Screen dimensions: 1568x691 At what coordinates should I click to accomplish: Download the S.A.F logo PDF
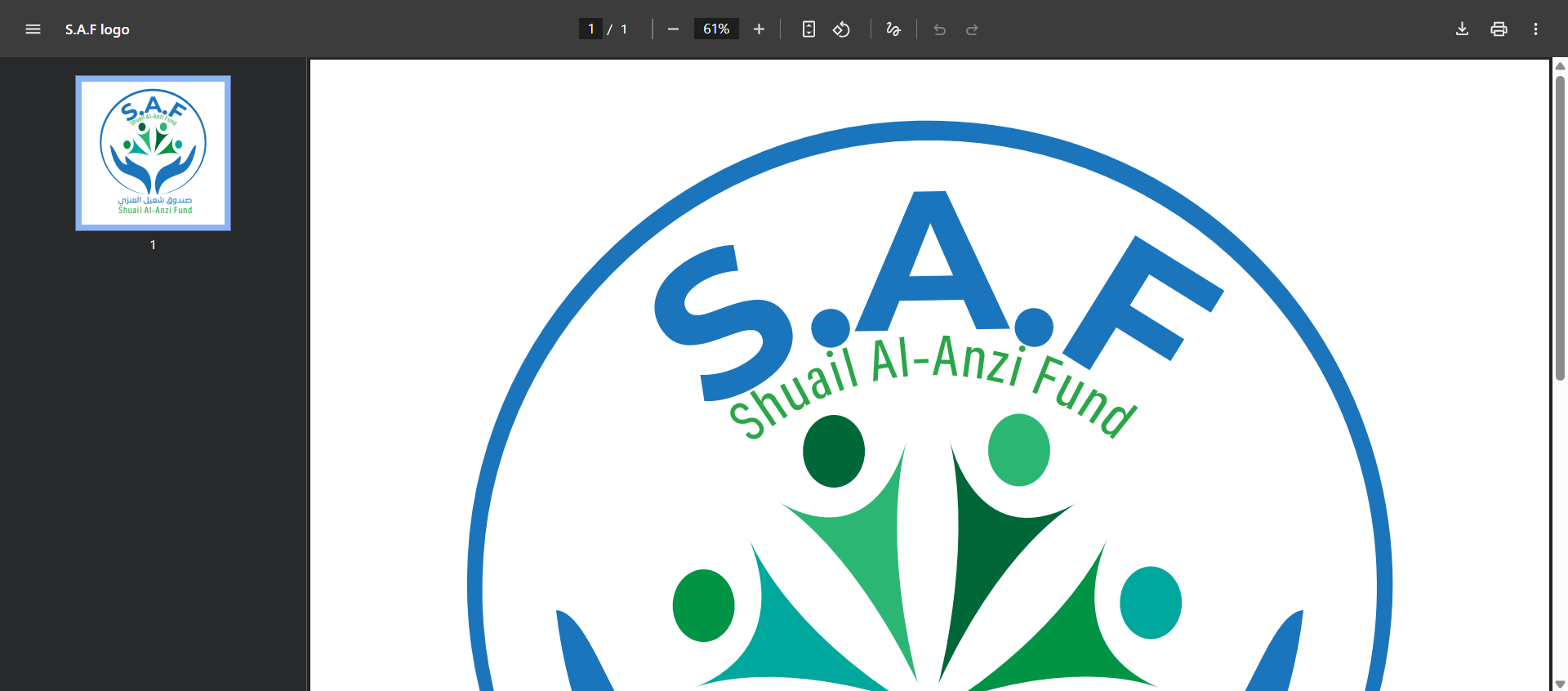pos(1462,29)
